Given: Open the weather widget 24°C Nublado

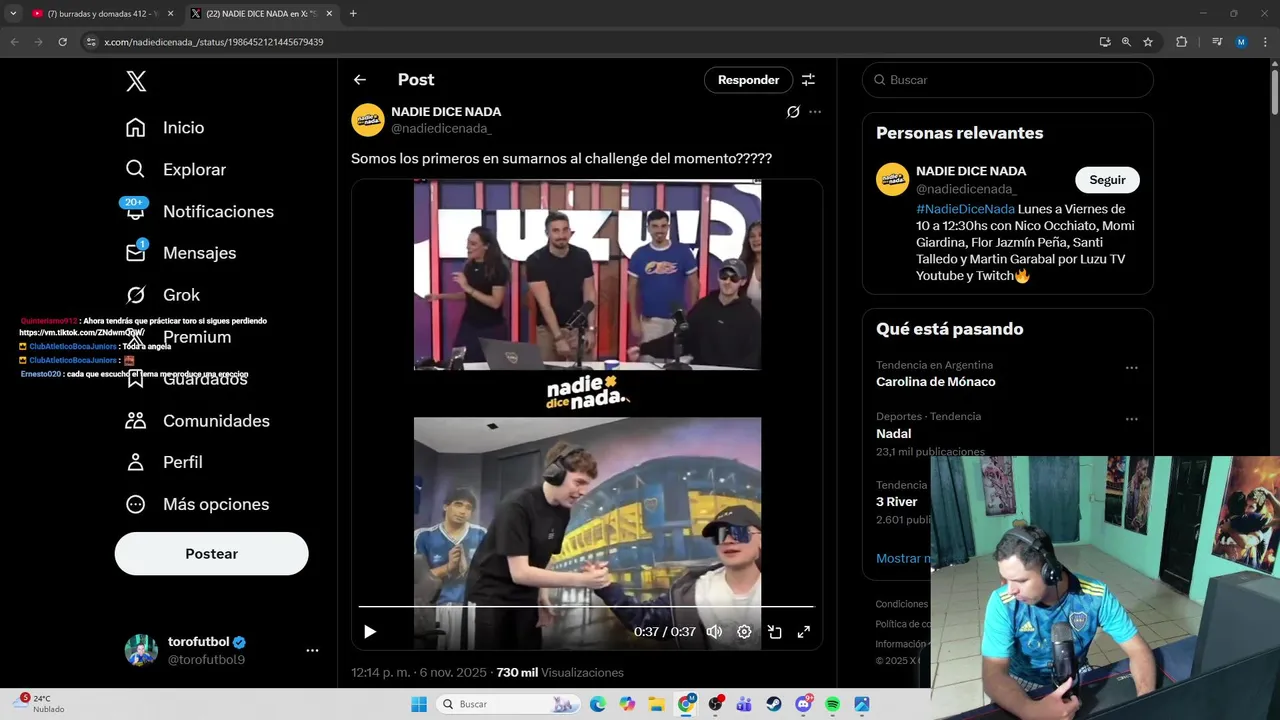Looking at the screenshot, I should click(40, 704).
